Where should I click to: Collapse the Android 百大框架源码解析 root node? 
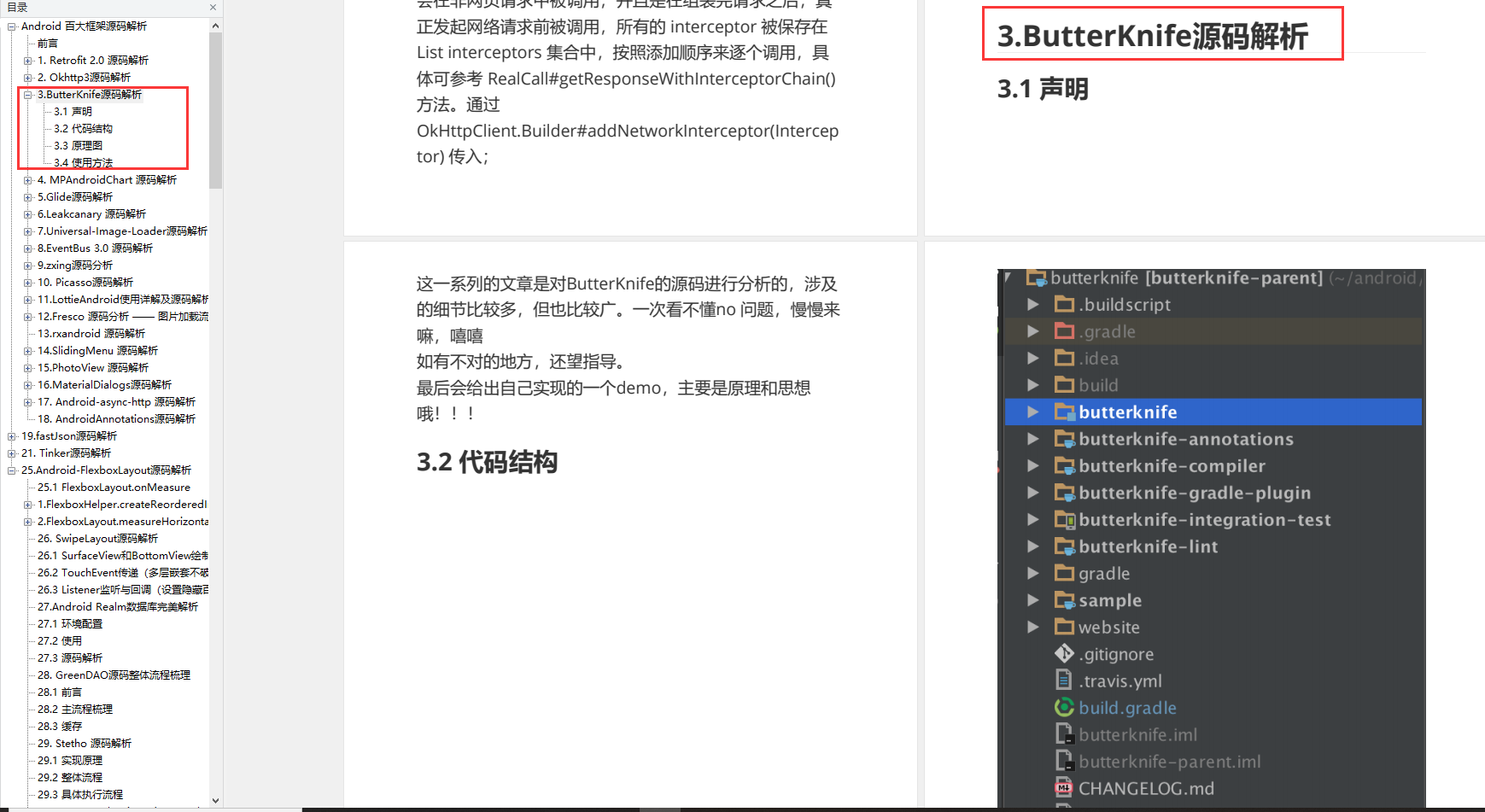(x=12, y=26)
